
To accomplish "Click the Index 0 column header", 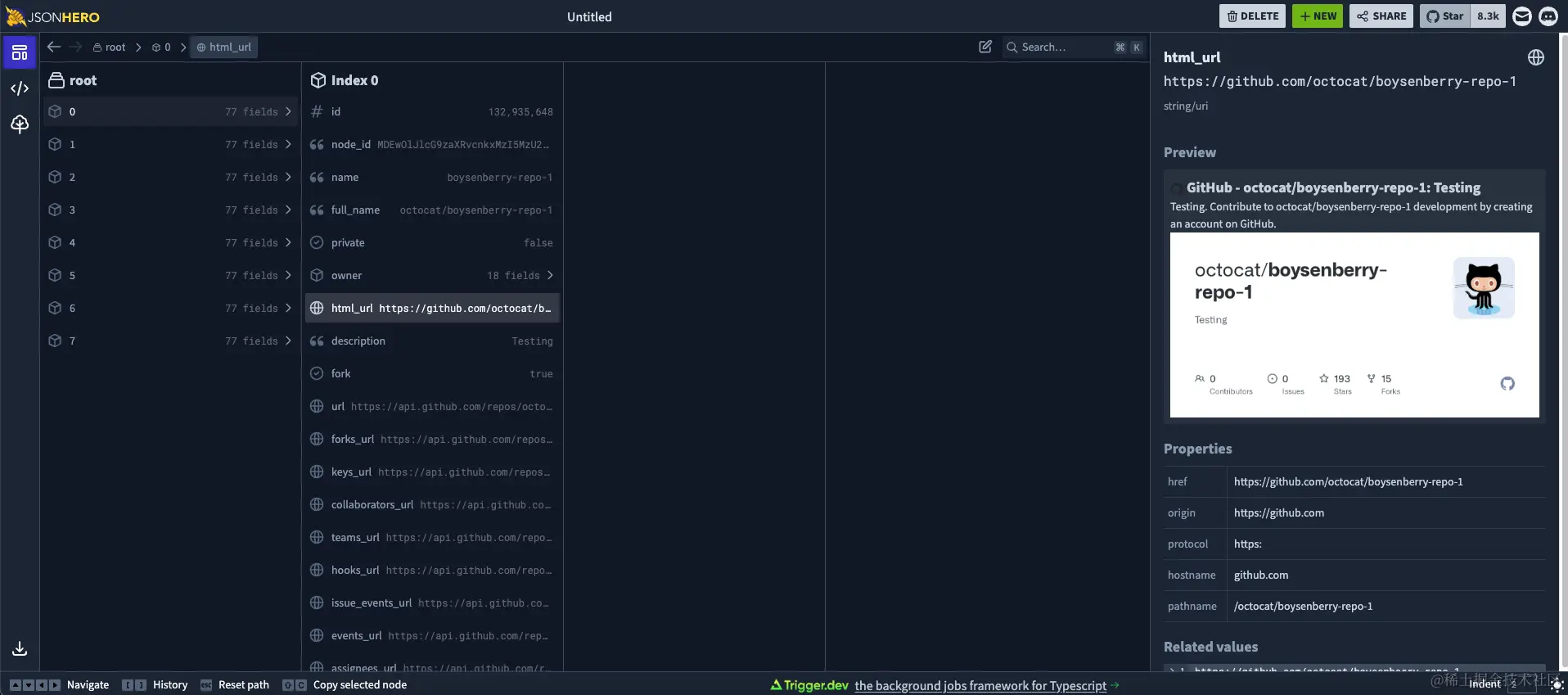I will (345, 80).
